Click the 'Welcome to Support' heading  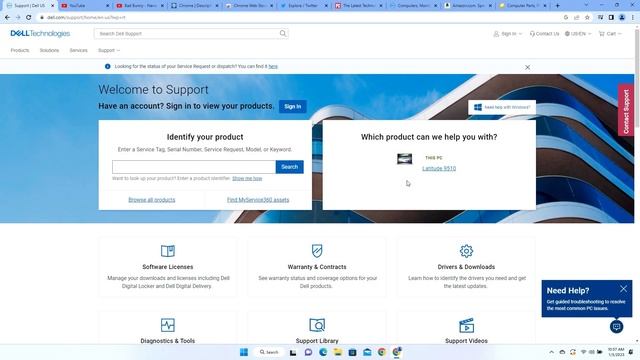point(153,89)
